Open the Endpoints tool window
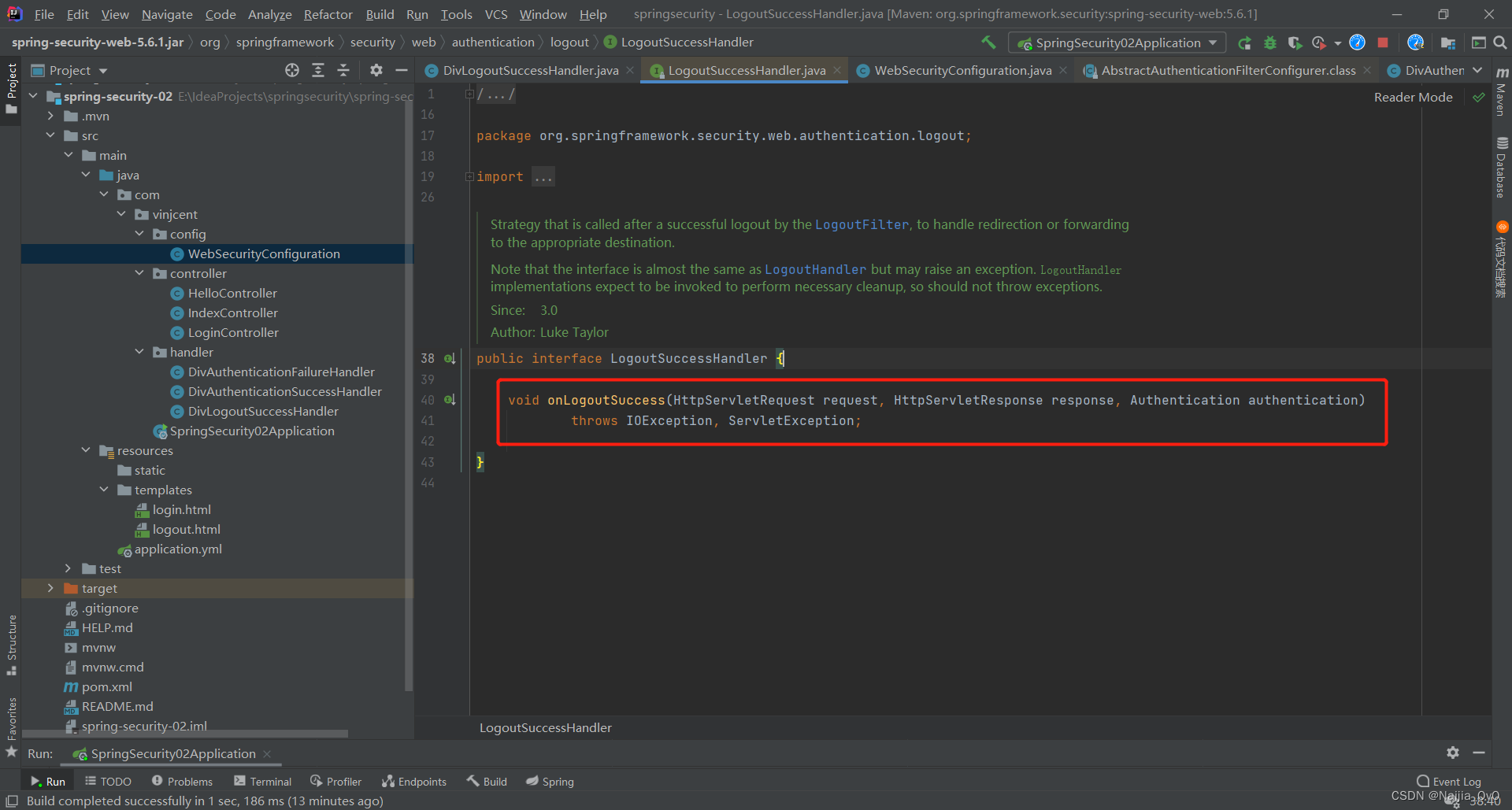The height and width of the screenshot is (810, 1512). 414,781
